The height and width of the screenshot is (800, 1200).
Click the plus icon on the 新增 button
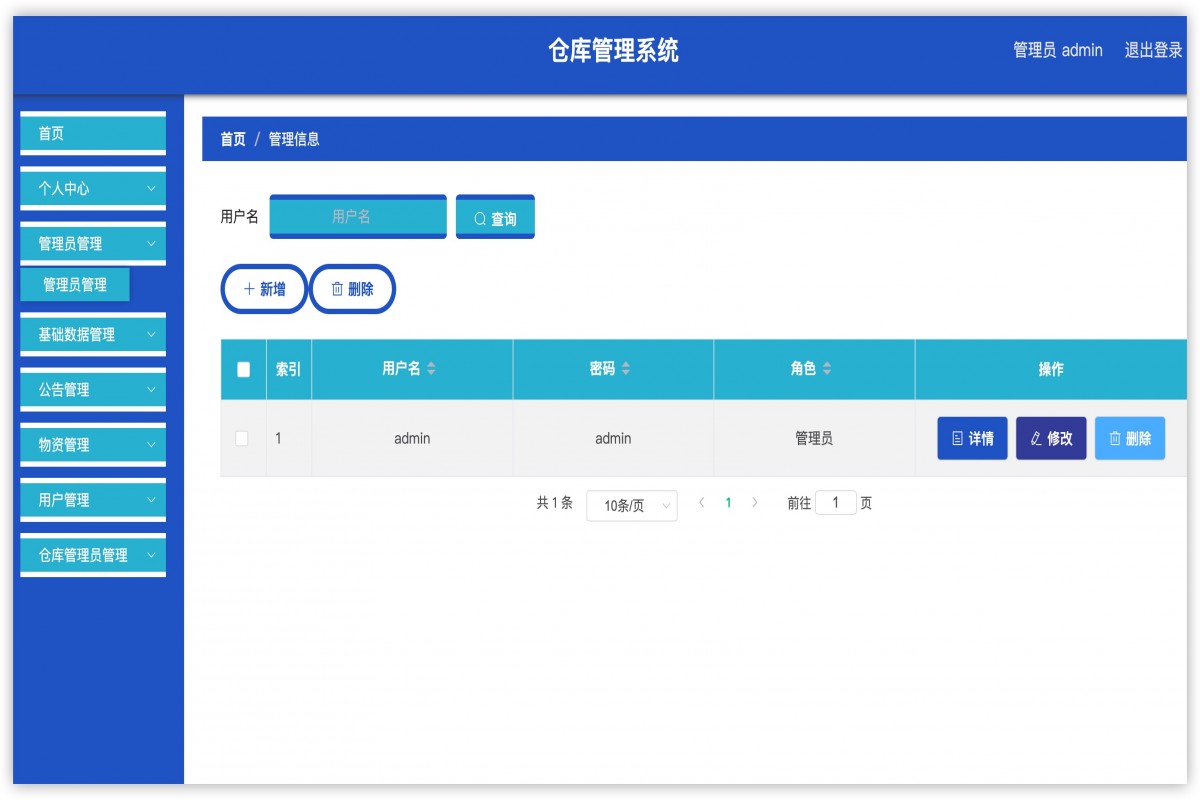click(x=247, y=289)
